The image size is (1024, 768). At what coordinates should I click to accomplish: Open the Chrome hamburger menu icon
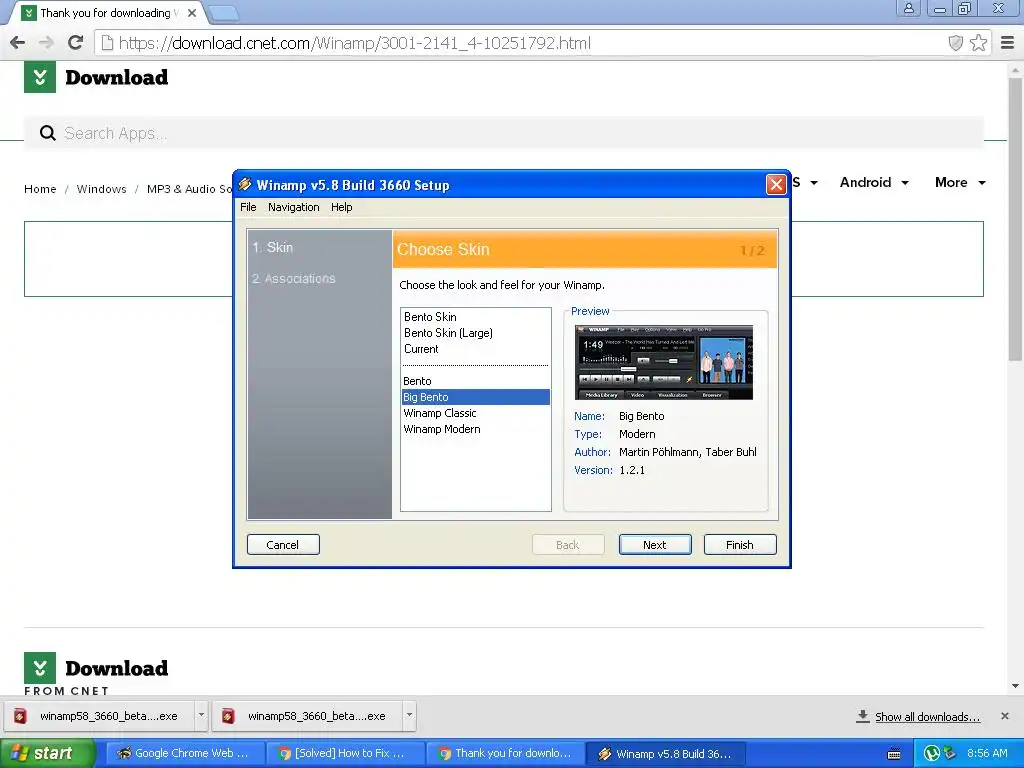pos(1008,42)
